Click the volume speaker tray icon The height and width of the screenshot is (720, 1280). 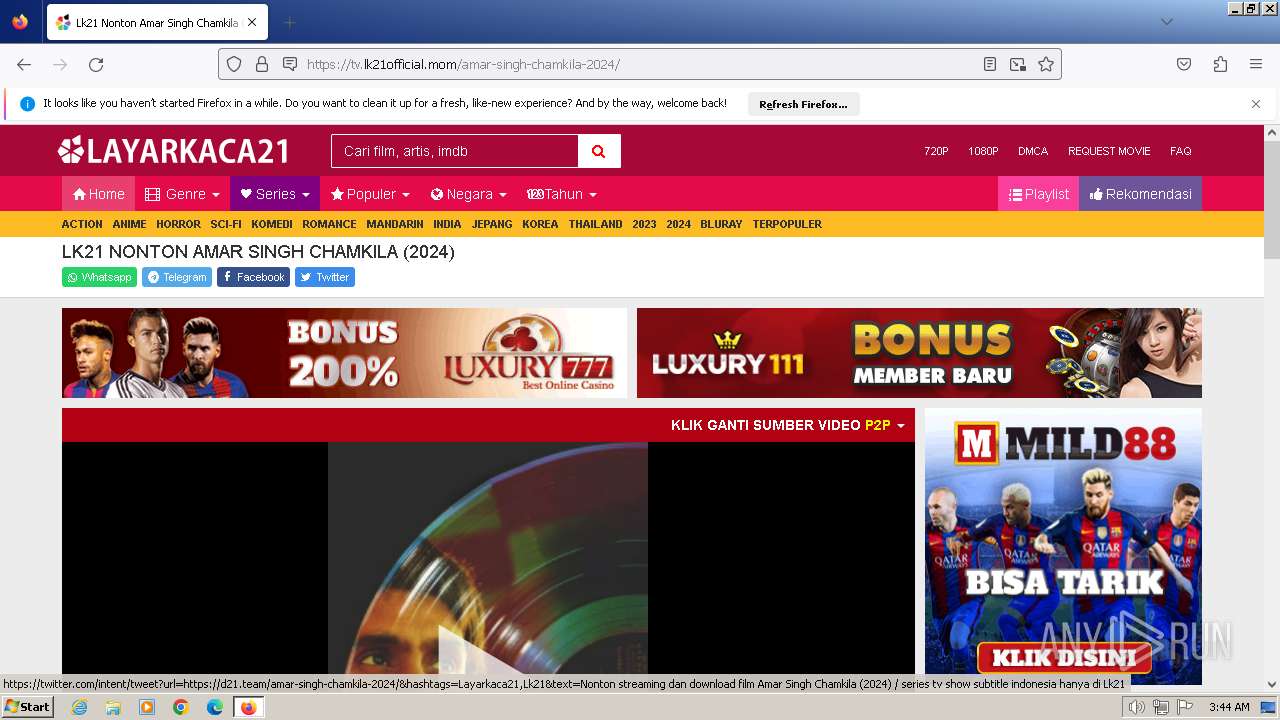pos(1137,707)
